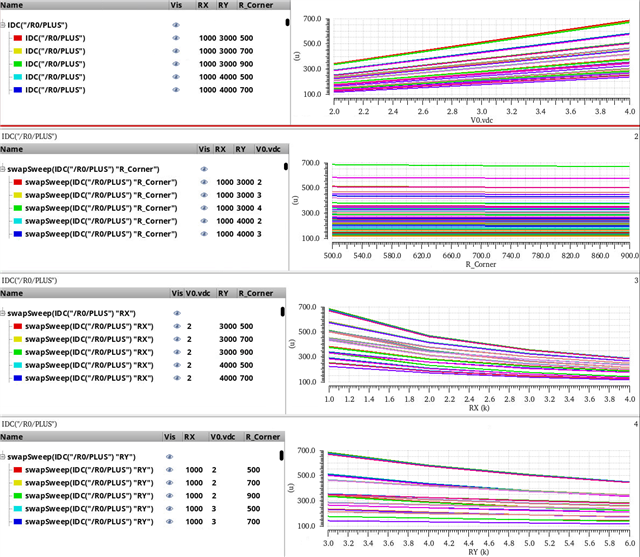The height and width of the screenshot is (557, 640).
Task: Click the scrollbar handle in the first legend panel
Action: pyautogui.click(x=287, y=21)
